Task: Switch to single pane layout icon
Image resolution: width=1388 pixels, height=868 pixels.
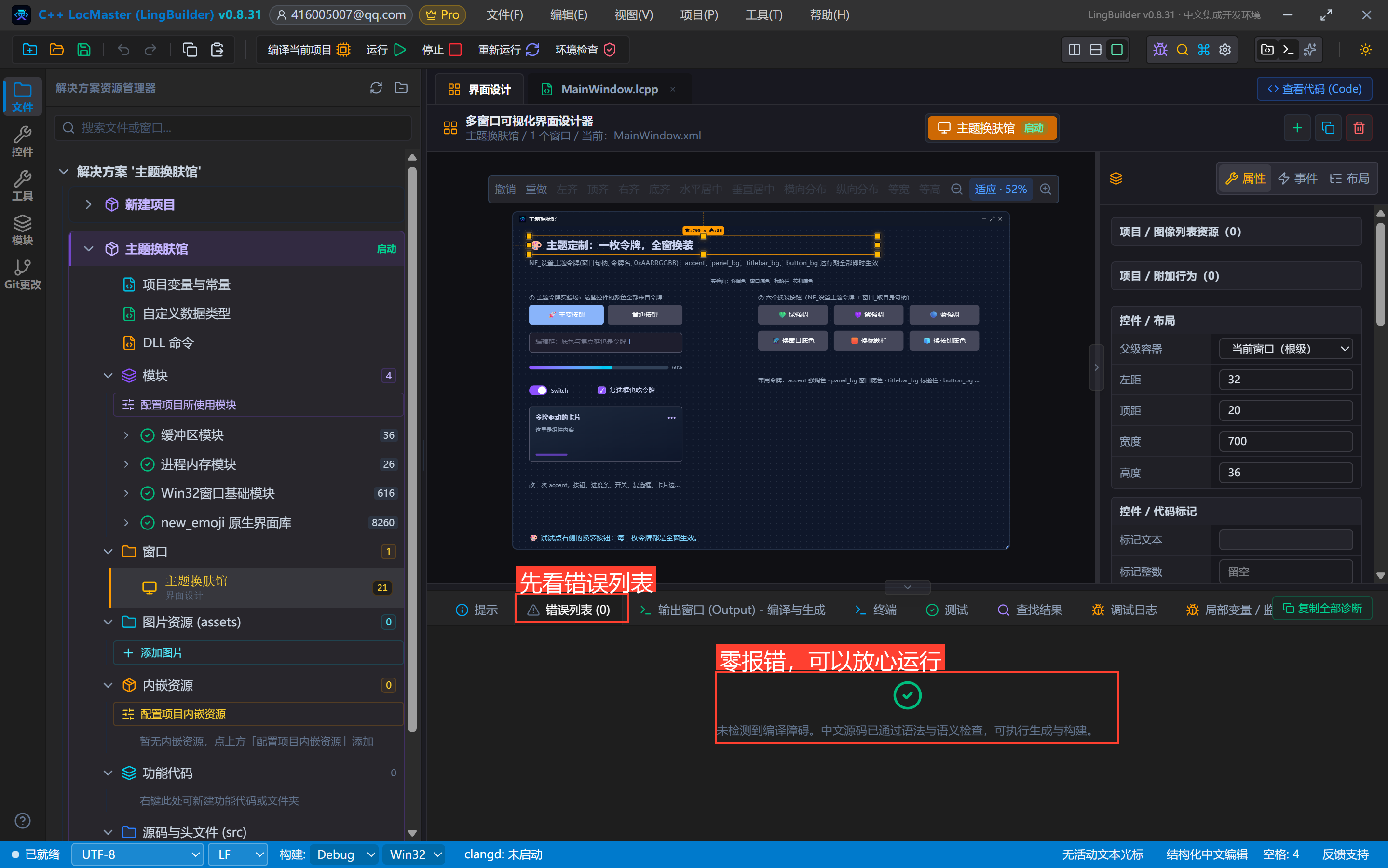Action: click(1117, 50)
